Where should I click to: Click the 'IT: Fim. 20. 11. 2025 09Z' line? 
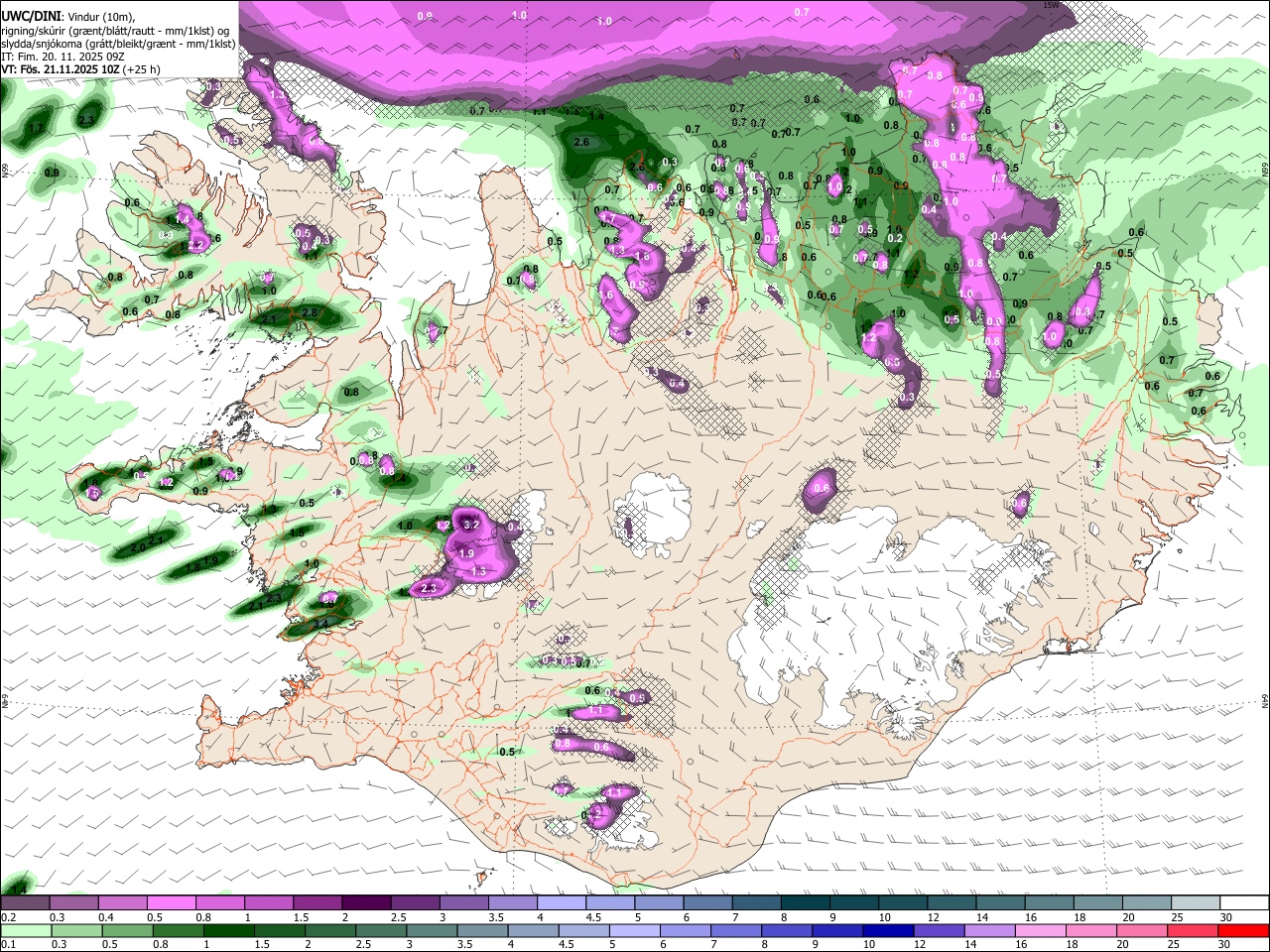[63, 57]
